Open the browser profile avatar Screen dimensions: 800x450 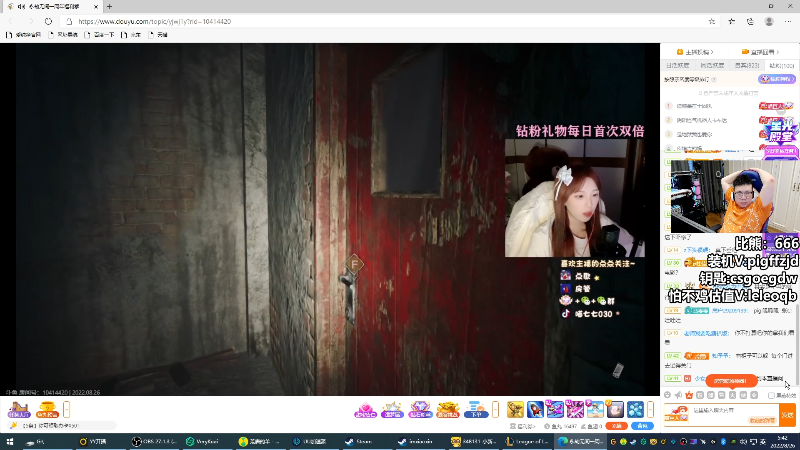[x=769, y=21]
